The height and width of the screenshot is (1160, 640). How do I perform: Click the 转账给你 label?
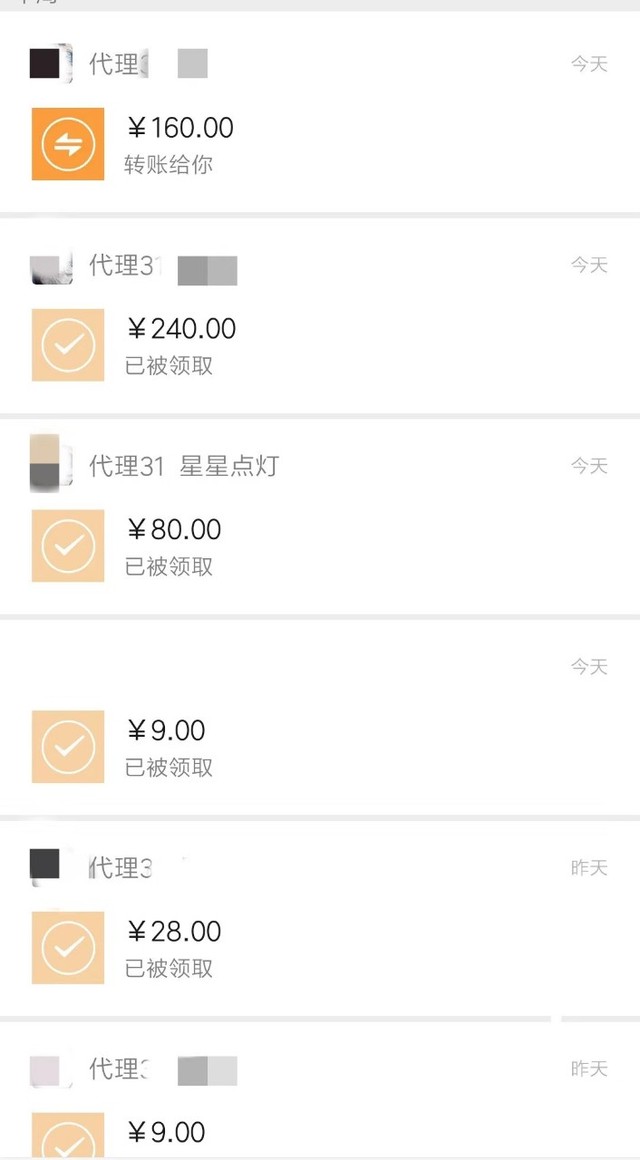tap(168, 165)
